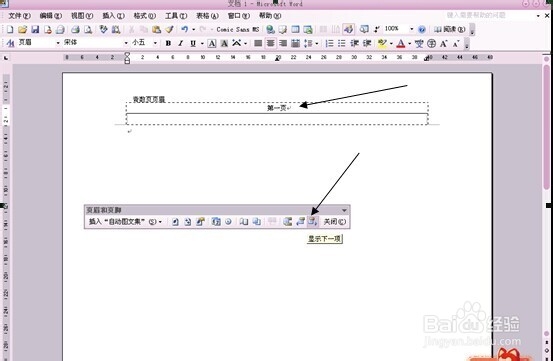Show the Drawing toolbar
The image size is (553, 361).
348,30
